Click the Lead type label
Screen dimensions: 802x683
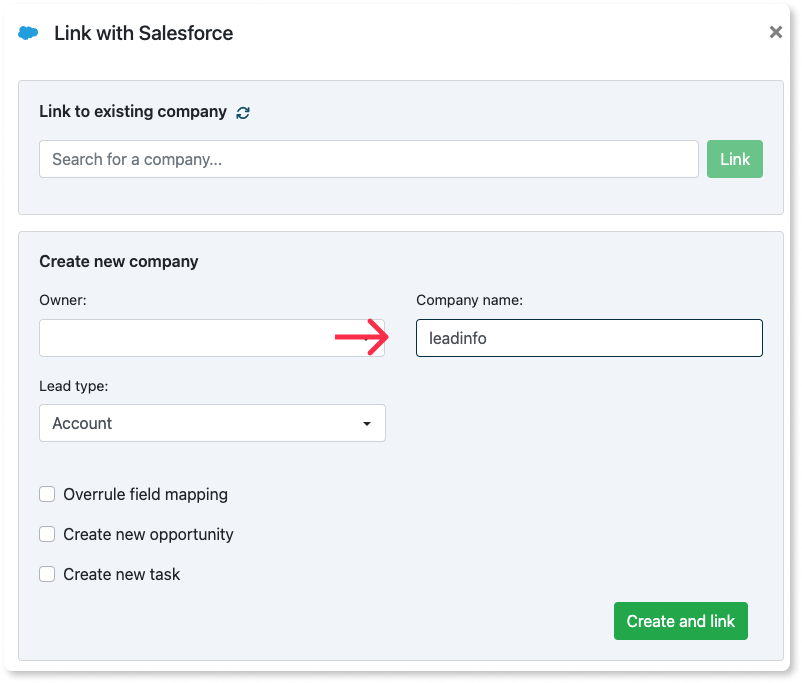pos(74,386)
